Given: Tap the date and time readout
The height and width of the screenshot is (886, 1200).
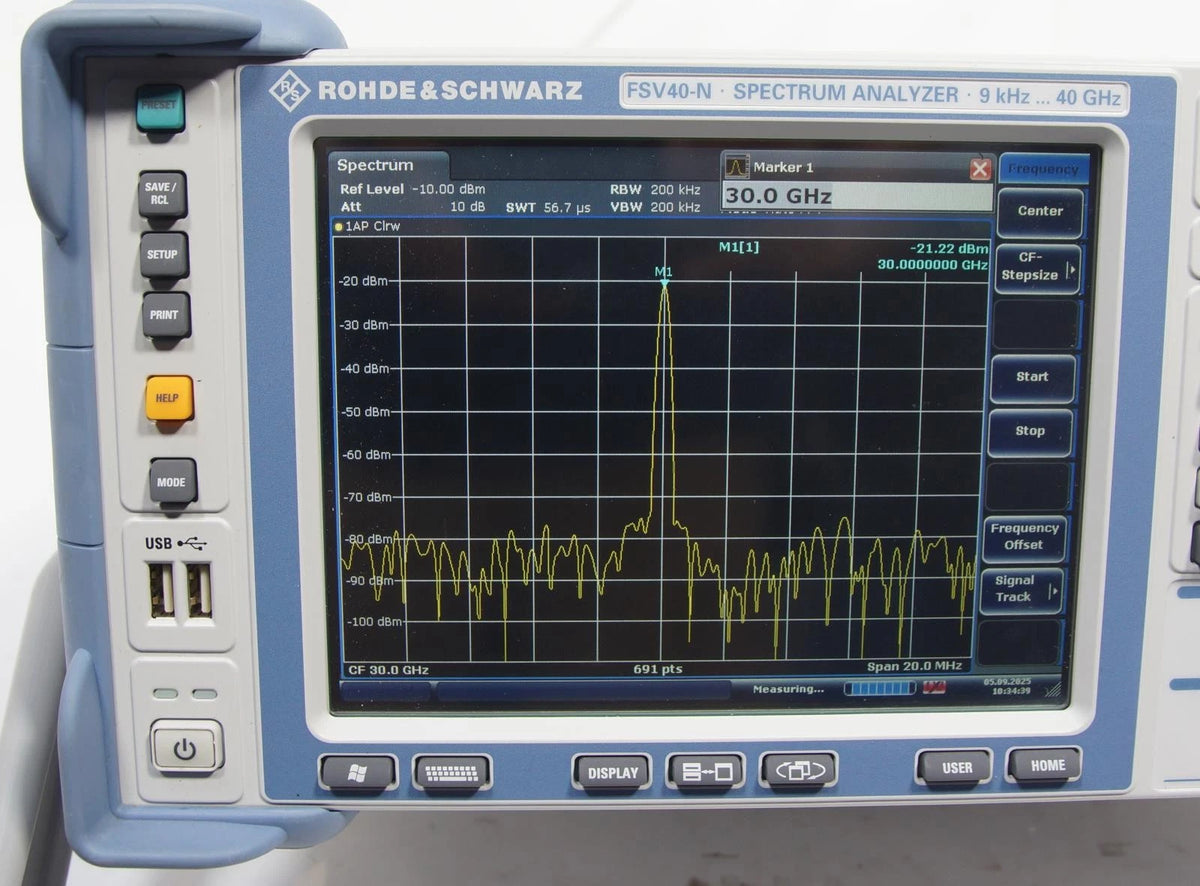Looking at the screenshot, I should click(1006, 685).
